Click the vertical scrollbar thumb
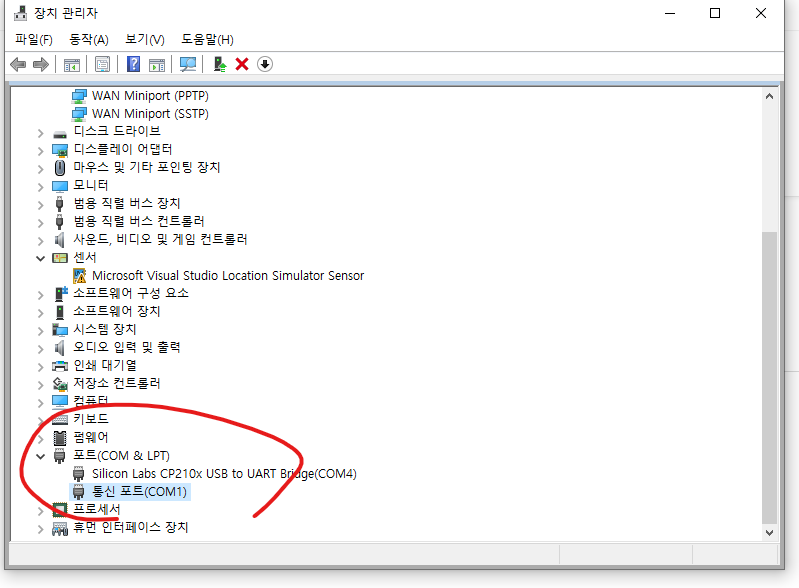The image size is (799, 588). click(x=769, y=378)
